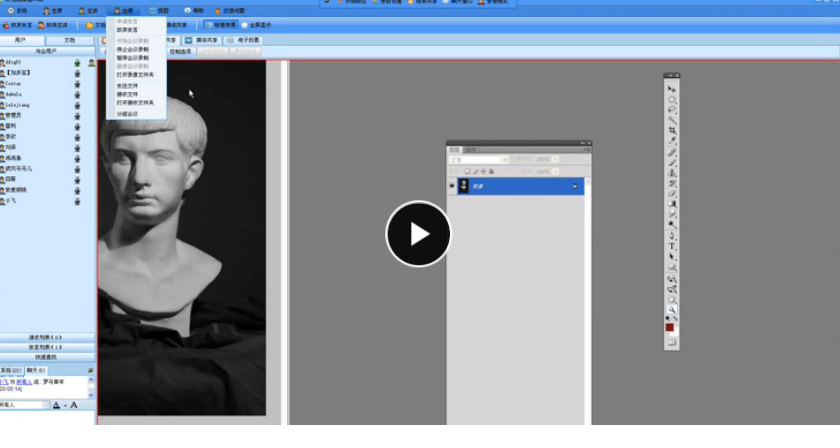This screenshot has width=840, height=448.
Task: Hide the background layer via eye icon
Action: [x=452, y=186]
